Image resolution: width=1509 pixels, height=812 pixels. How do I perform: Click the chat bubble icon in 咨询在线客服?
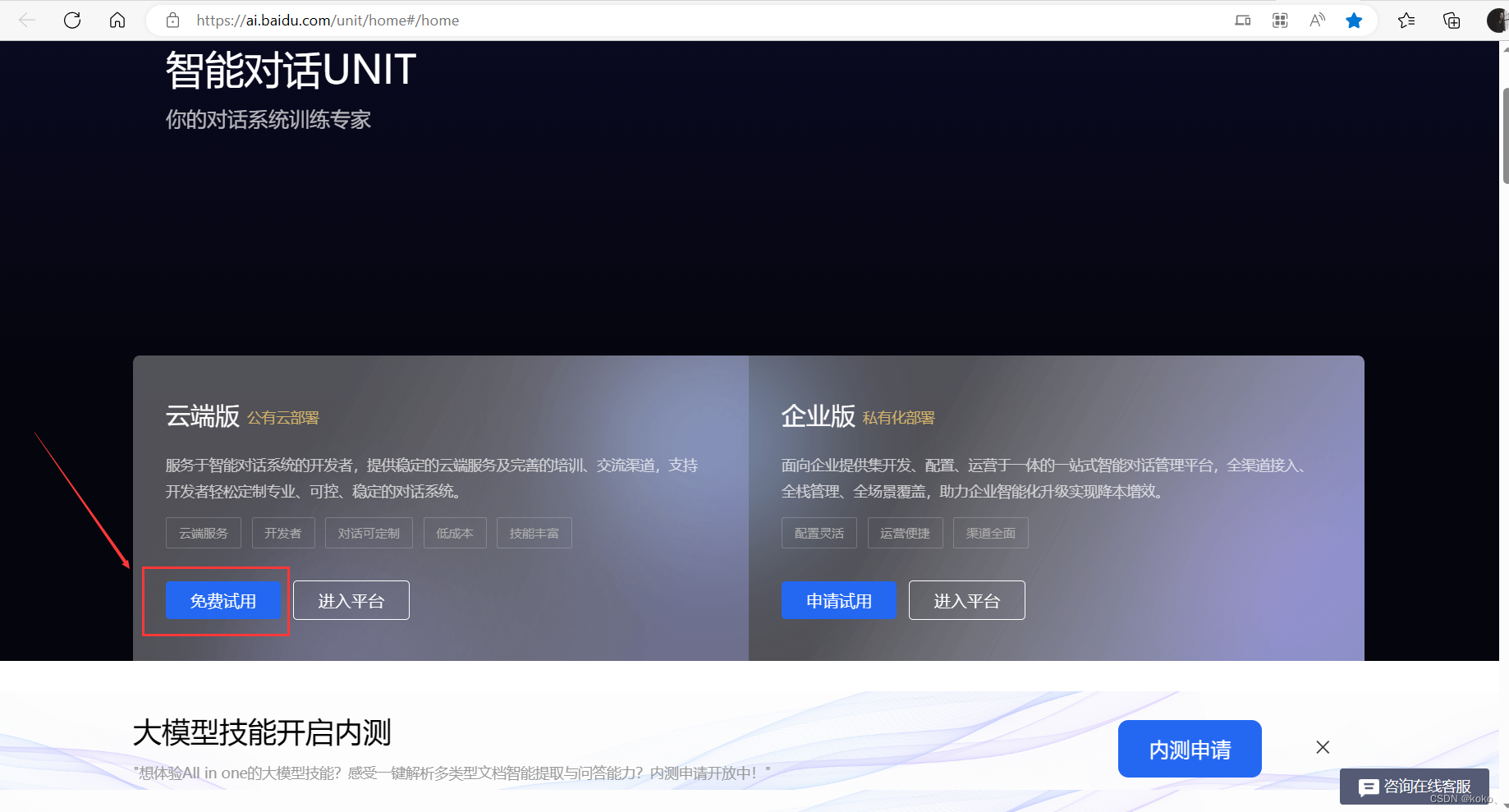pos(1369,787)
